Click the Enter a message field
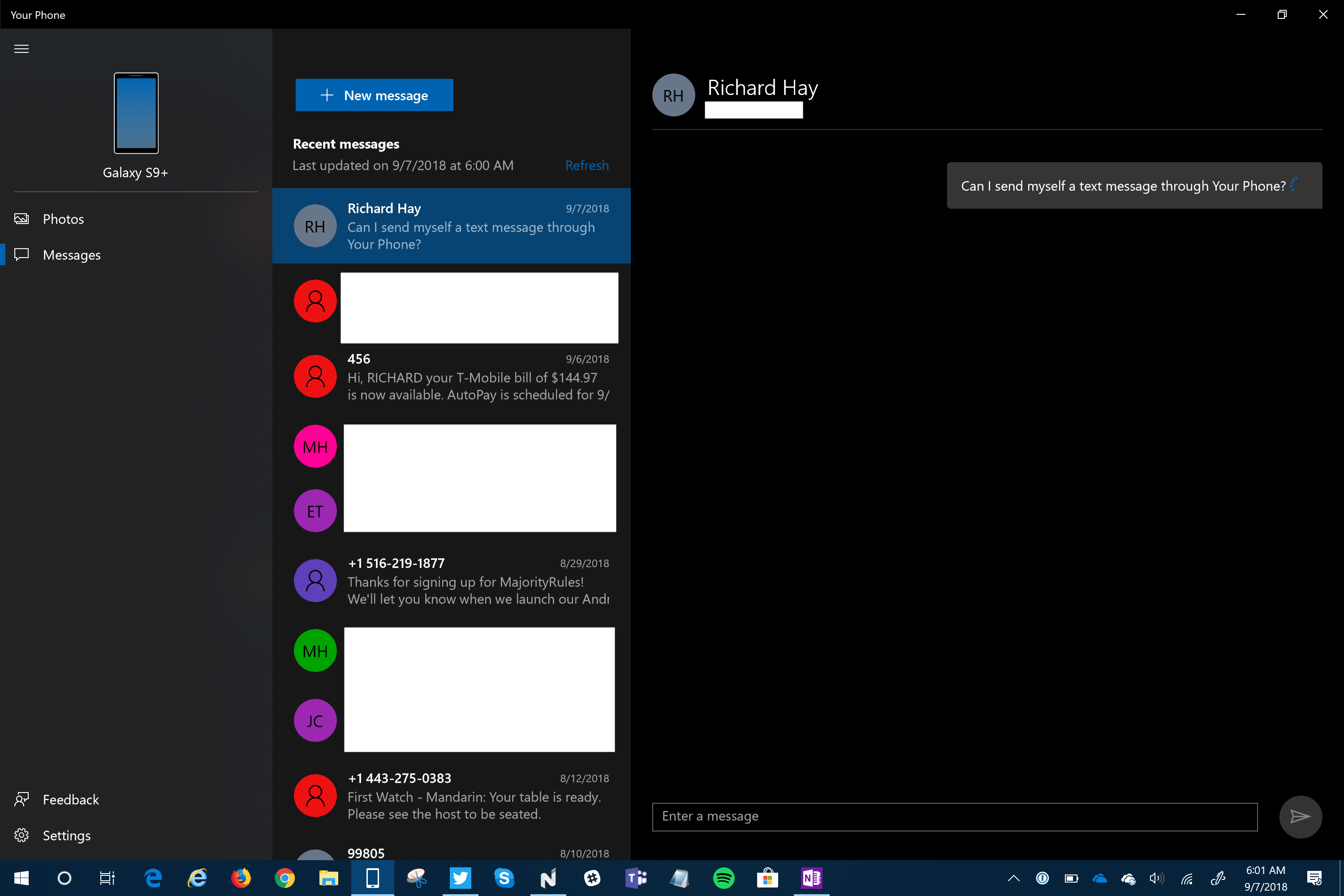The image size is (1344, 896). tap(954, 817)
